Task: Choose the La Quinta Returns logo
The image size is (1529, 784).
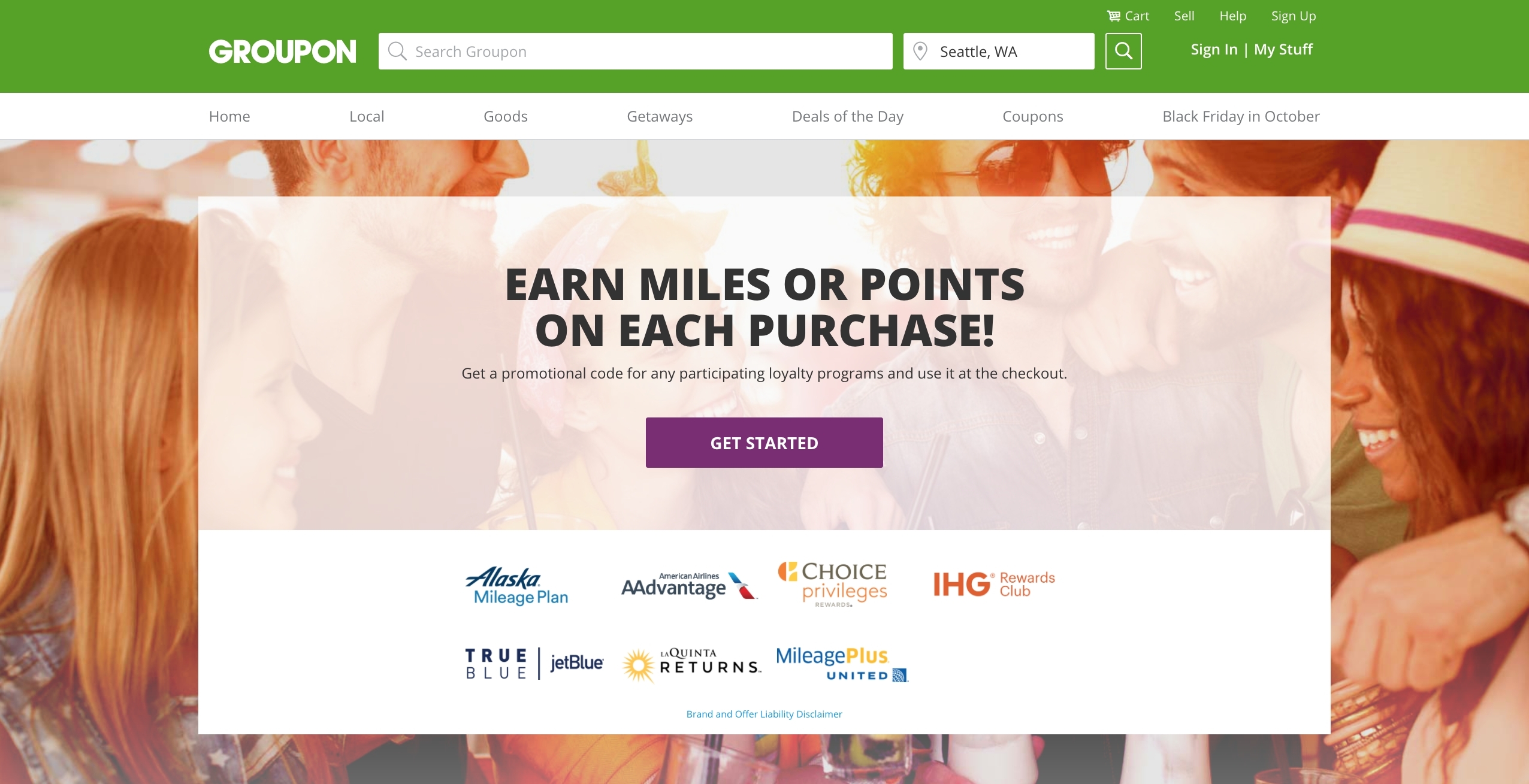Action: [691, 665]
